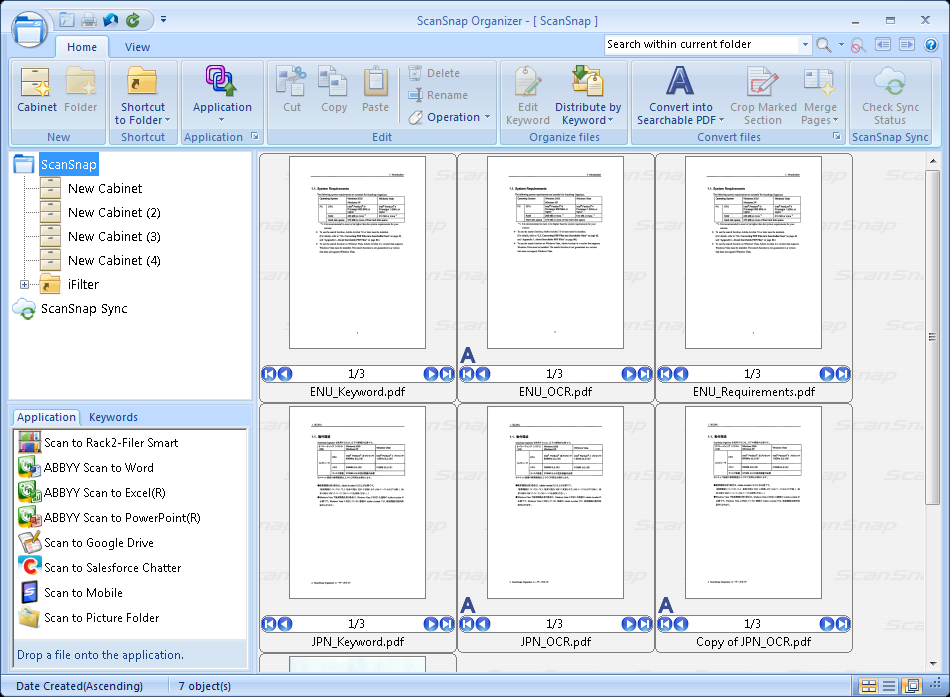Image resolution: width=950 pixels, height=697 pixels.
Task: Expand the iFilter tree node
Action: (24, 285)
